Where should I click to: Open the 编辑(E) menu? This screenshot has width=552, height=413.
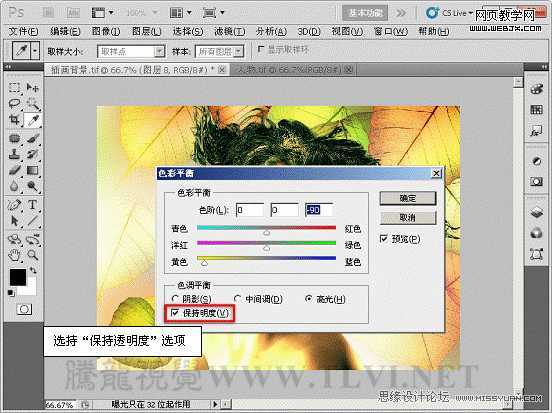tap(65, 31)
